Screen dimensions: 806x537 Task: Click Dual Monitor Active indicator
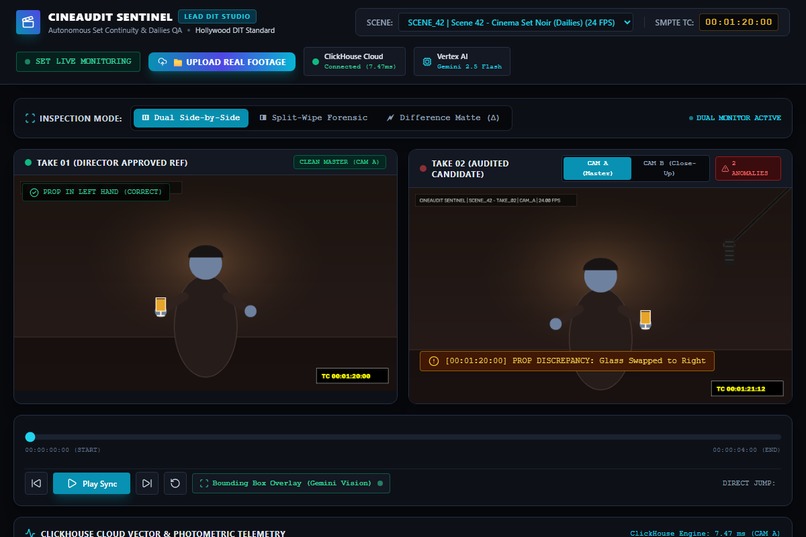tap(735, 118)
